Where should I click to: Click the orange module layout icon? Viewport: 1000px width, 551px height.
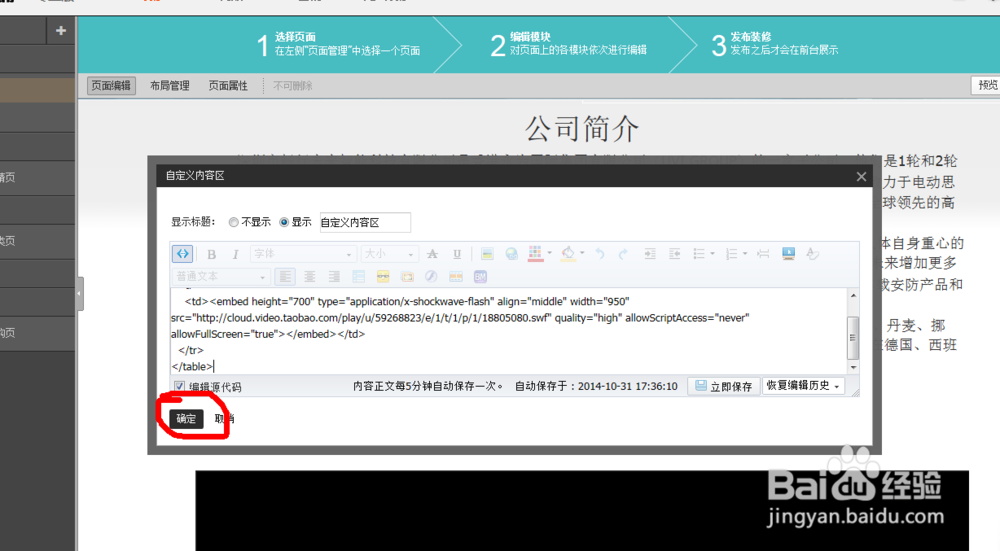pyautogui.click(x=455, y=277)
